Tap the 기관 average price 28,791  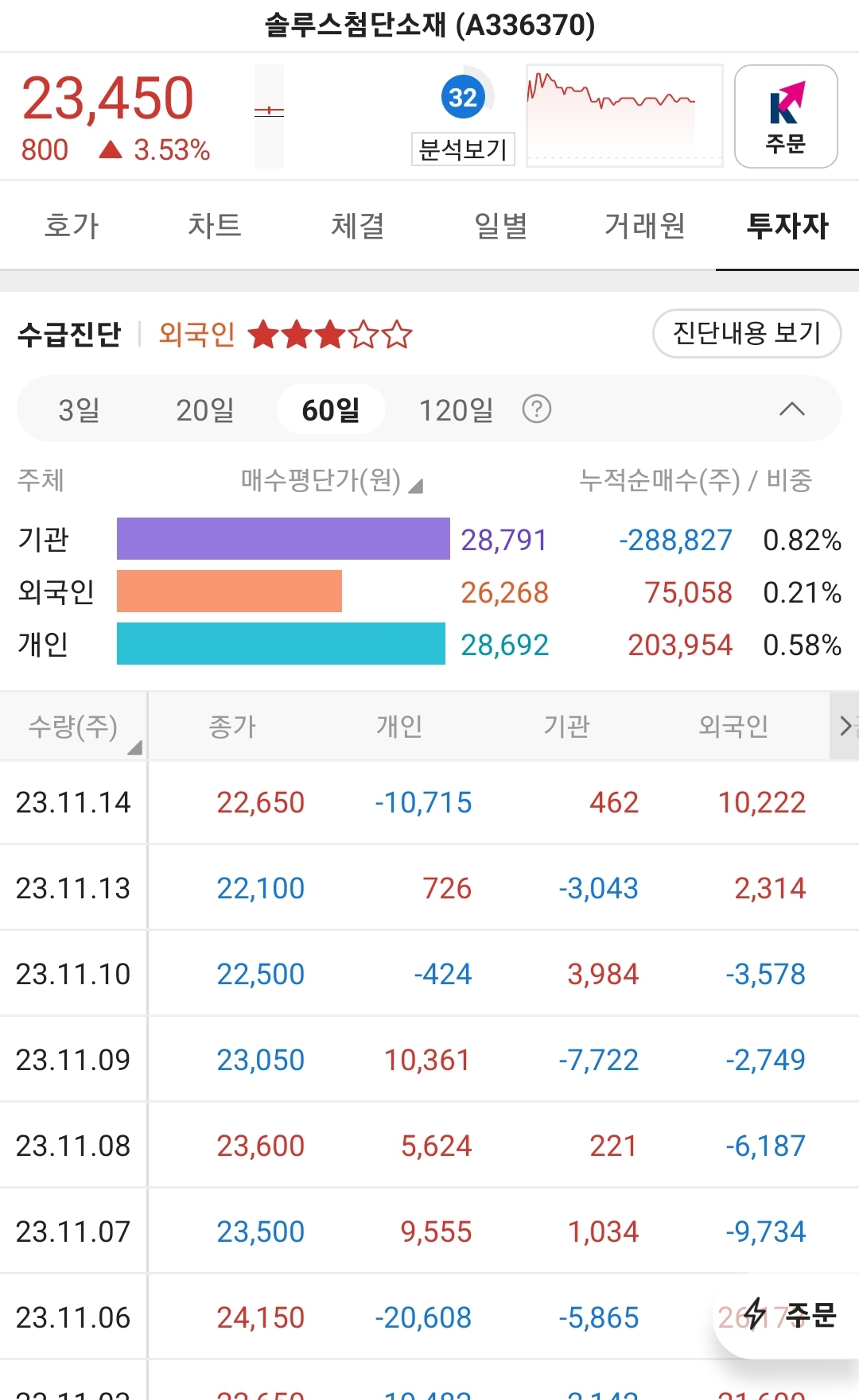(504, 540)
